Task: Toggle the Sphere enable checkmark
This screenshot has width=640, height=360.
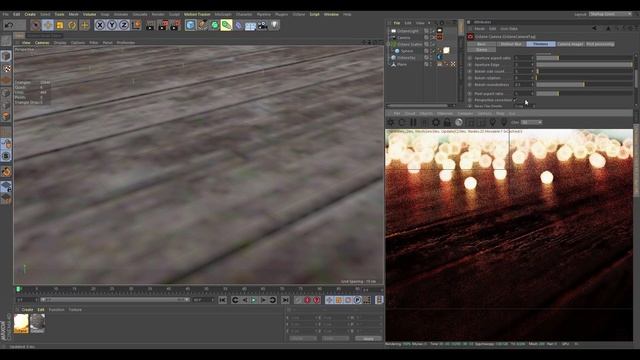Action: 433,51
